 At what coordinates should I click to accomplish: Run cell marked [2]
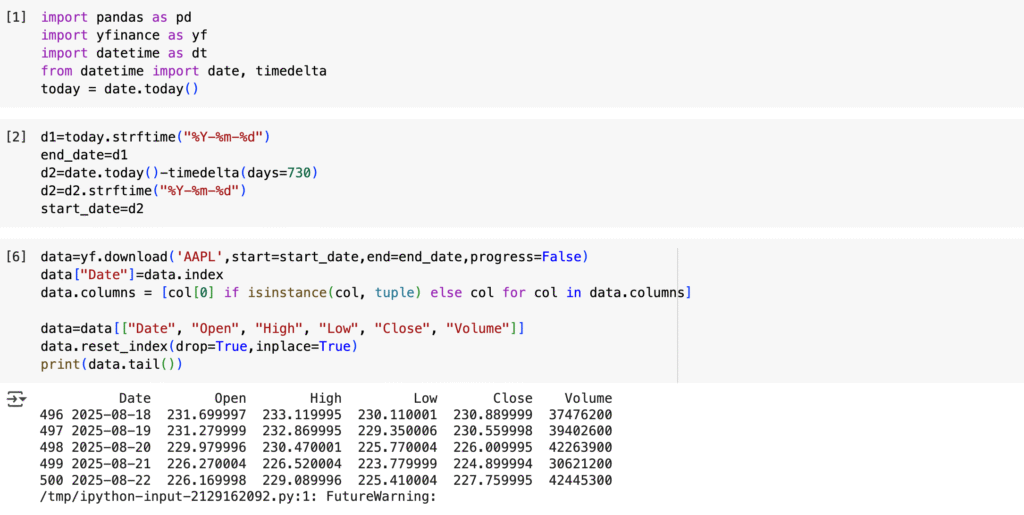coord(16,136)
